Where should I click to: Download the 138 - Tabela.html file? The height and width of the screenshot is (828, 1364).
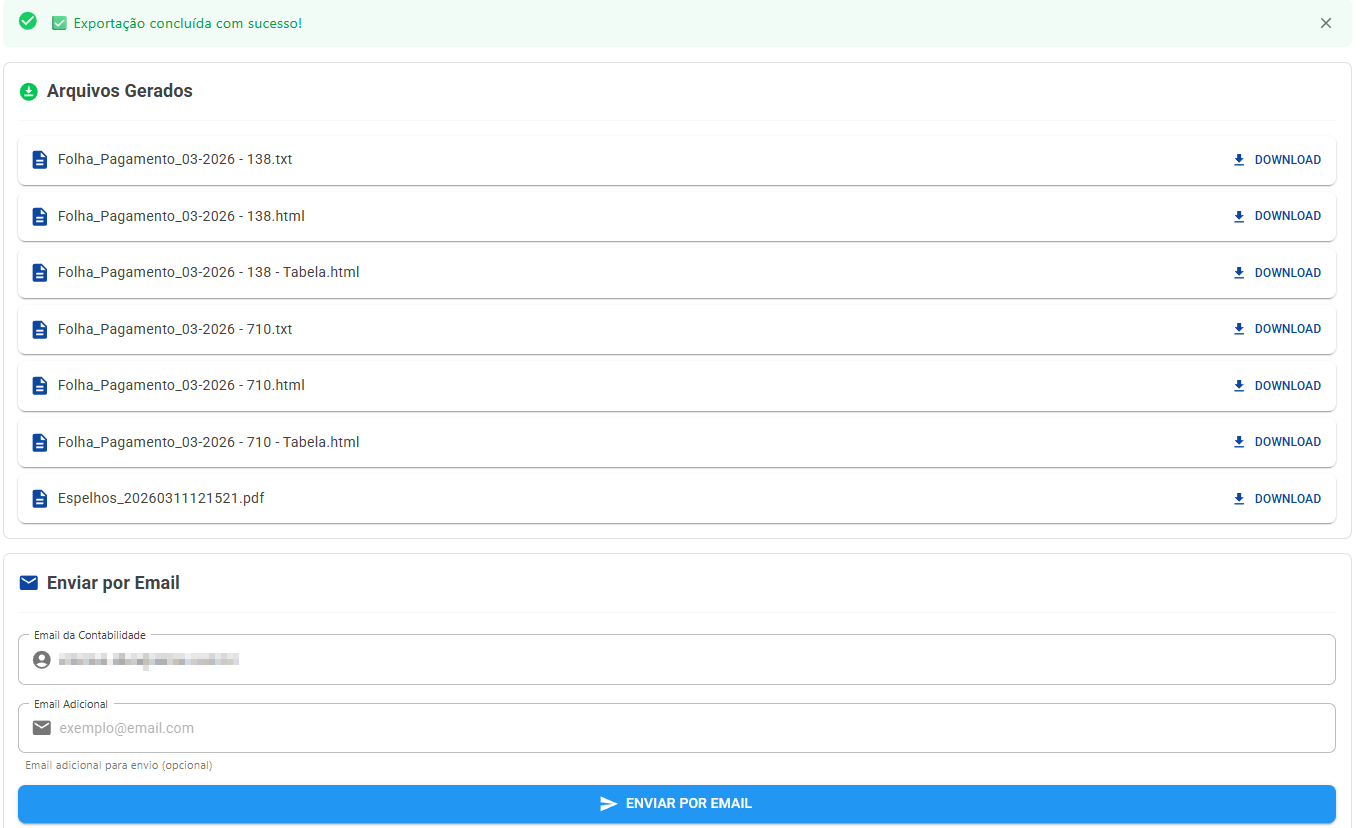[x=1277, y=273]
